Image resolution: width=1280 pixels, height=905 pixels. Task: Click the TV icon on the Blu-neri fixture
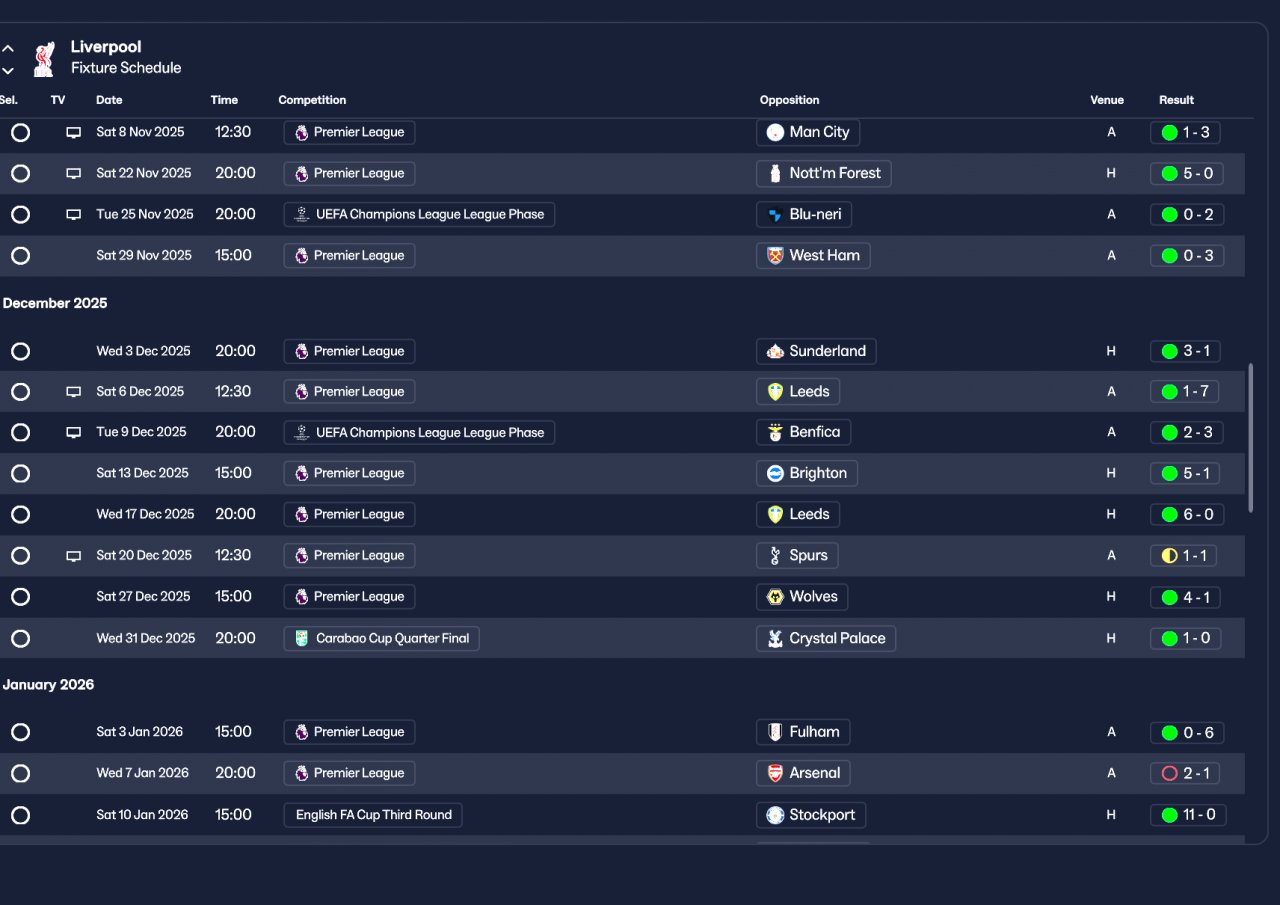[74, 214]
